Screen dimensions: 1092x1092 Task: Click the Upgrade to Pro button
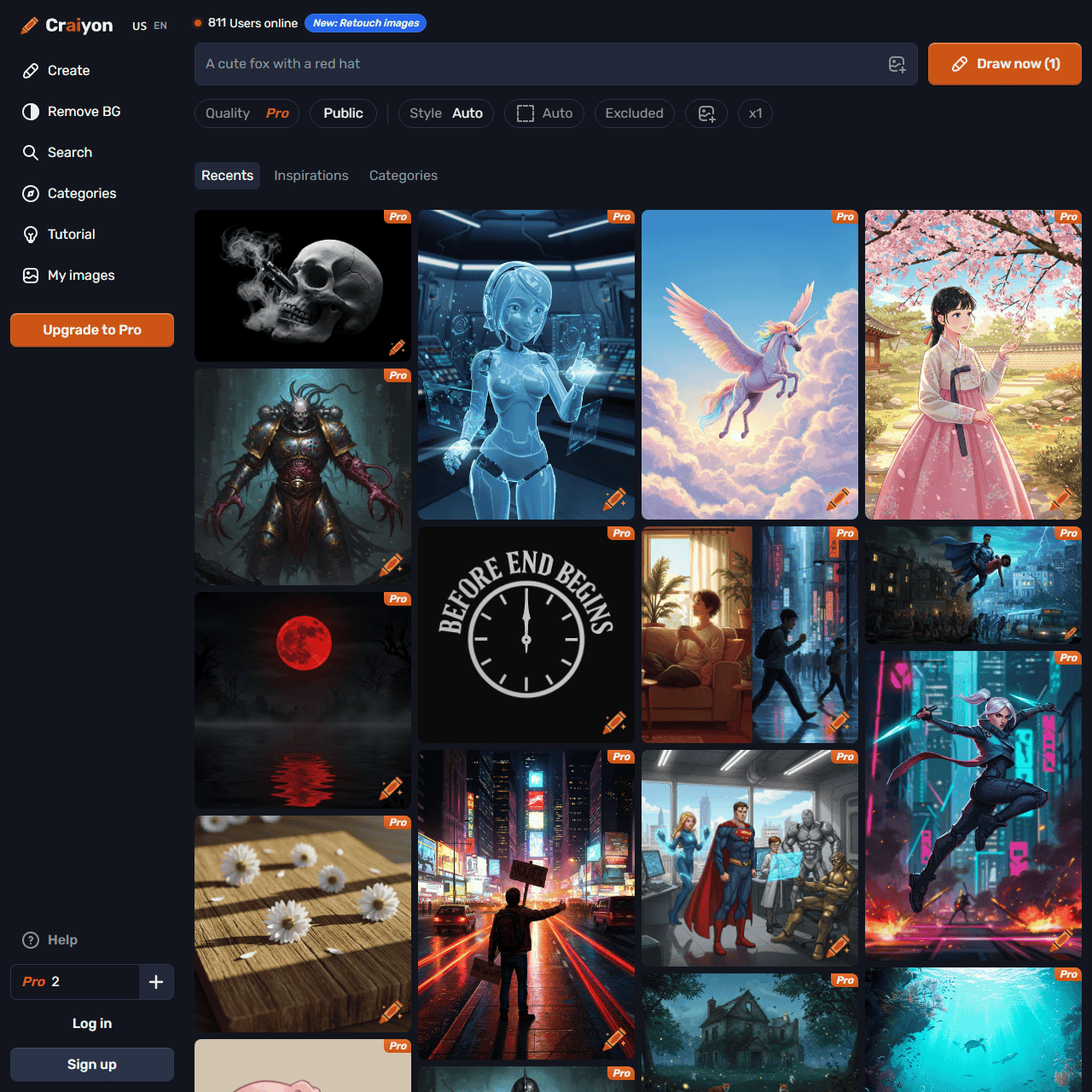point(92,330)
